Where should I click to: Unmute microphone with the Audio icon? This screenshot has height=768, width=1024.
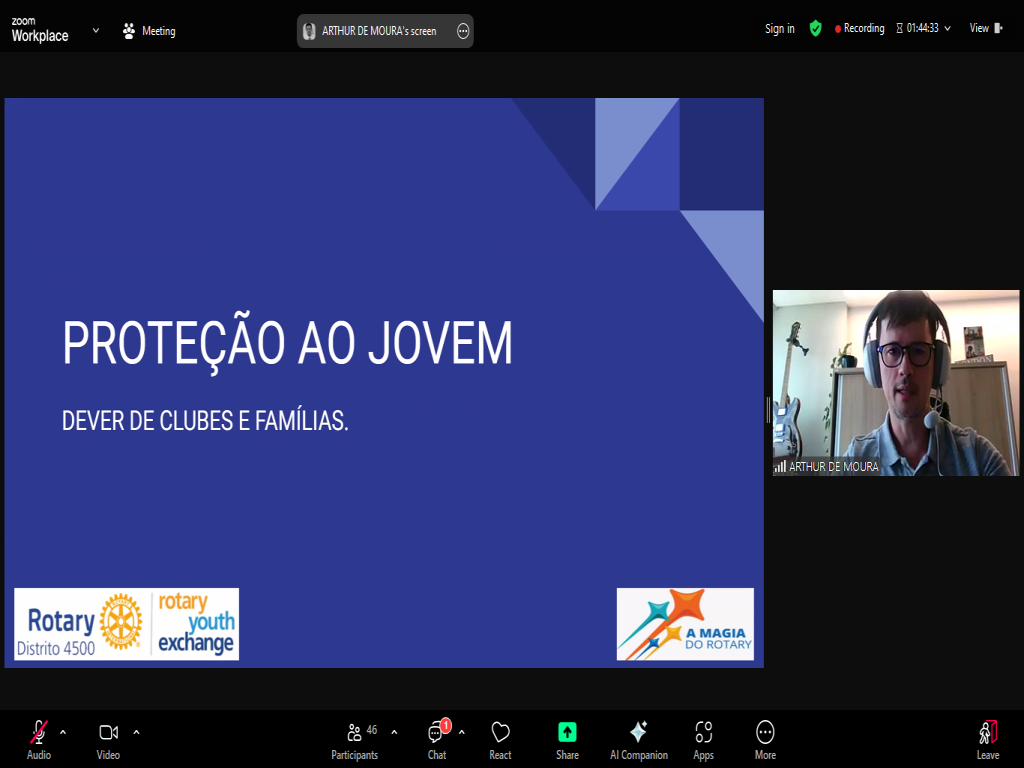coord(39,732)
